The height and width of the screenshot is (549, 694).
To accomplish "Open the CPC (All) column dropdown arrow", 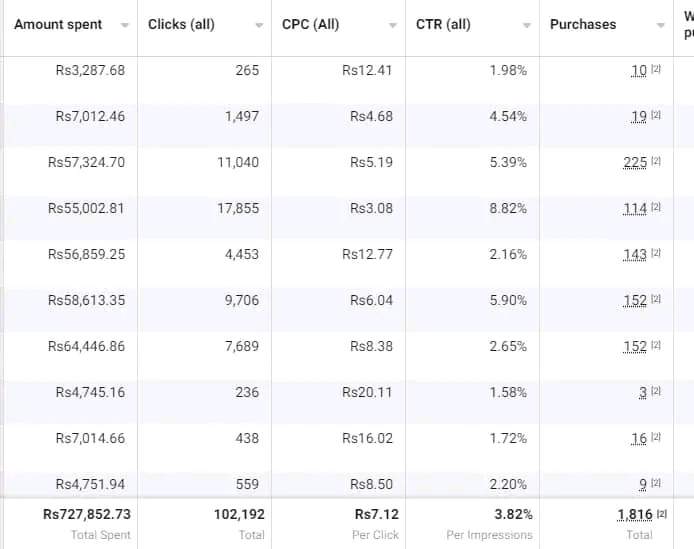I will coord(392,25).
